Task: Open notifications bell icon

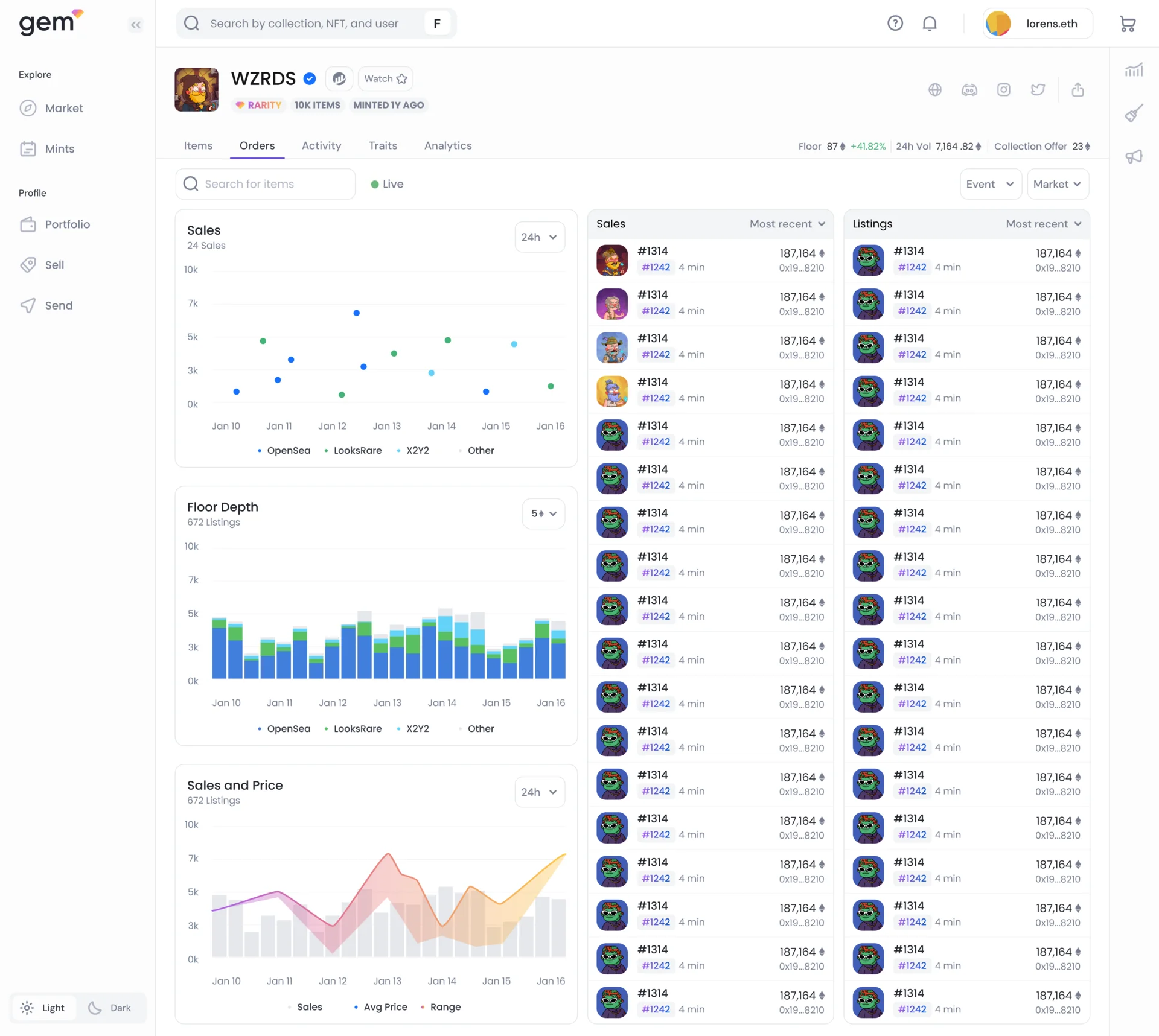Action: pyautogui.click(x=930, y=24)
